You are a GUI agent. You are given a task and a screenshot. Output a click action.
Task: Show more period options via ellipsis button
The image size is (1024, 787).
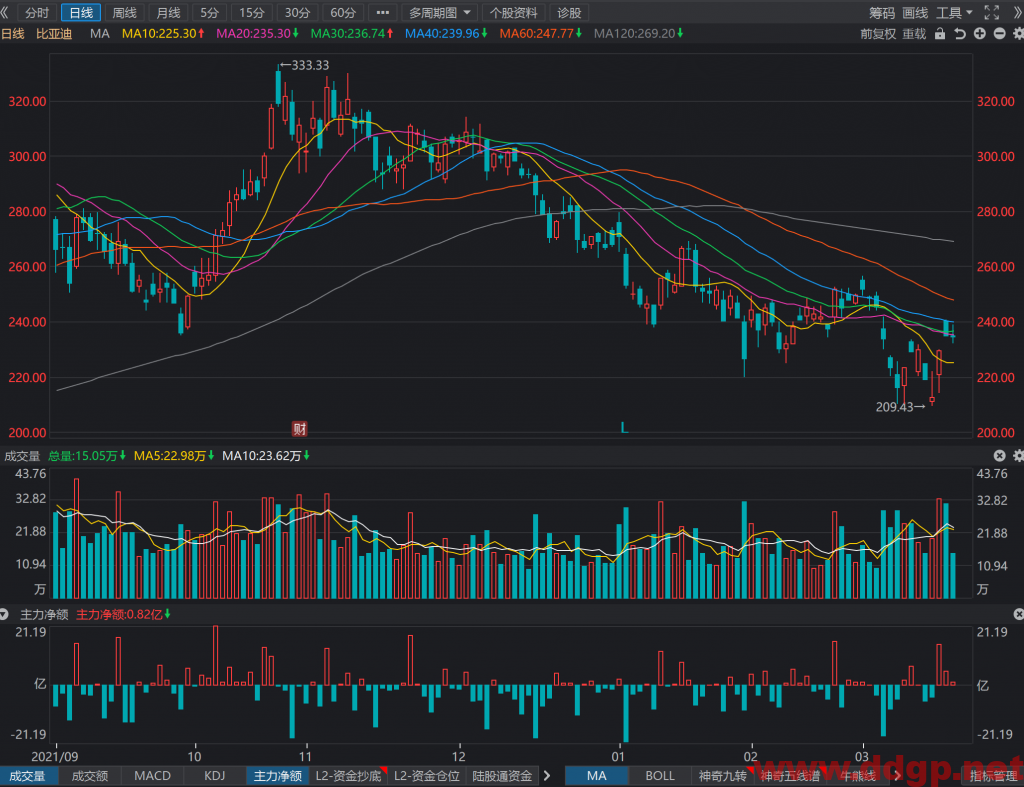click(383, 12)
